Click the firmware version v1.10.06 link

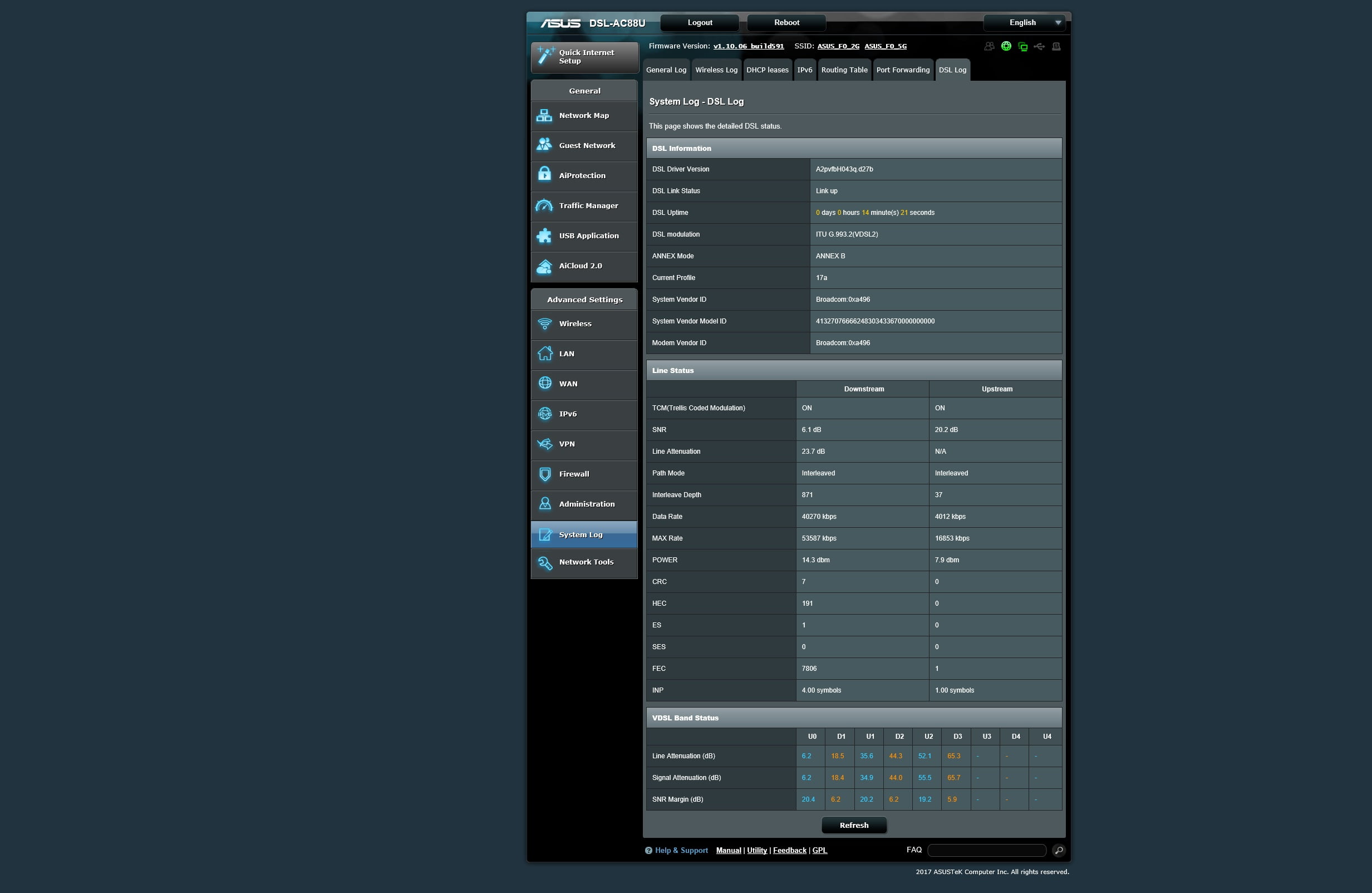point(748,46)
